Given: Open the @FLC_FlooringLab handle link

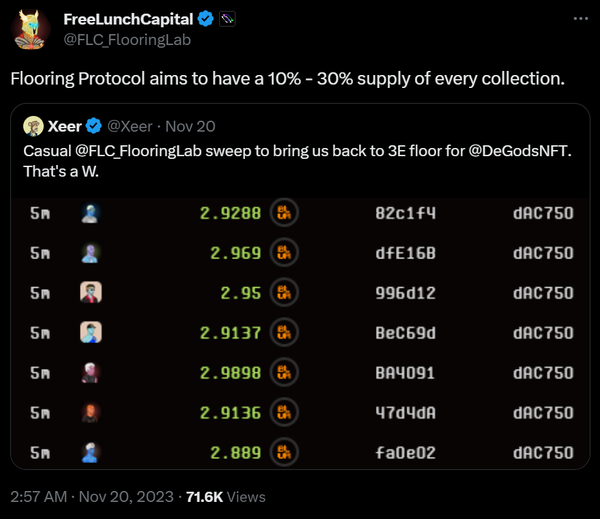Looking at the screenshot, I should [127, 40].
